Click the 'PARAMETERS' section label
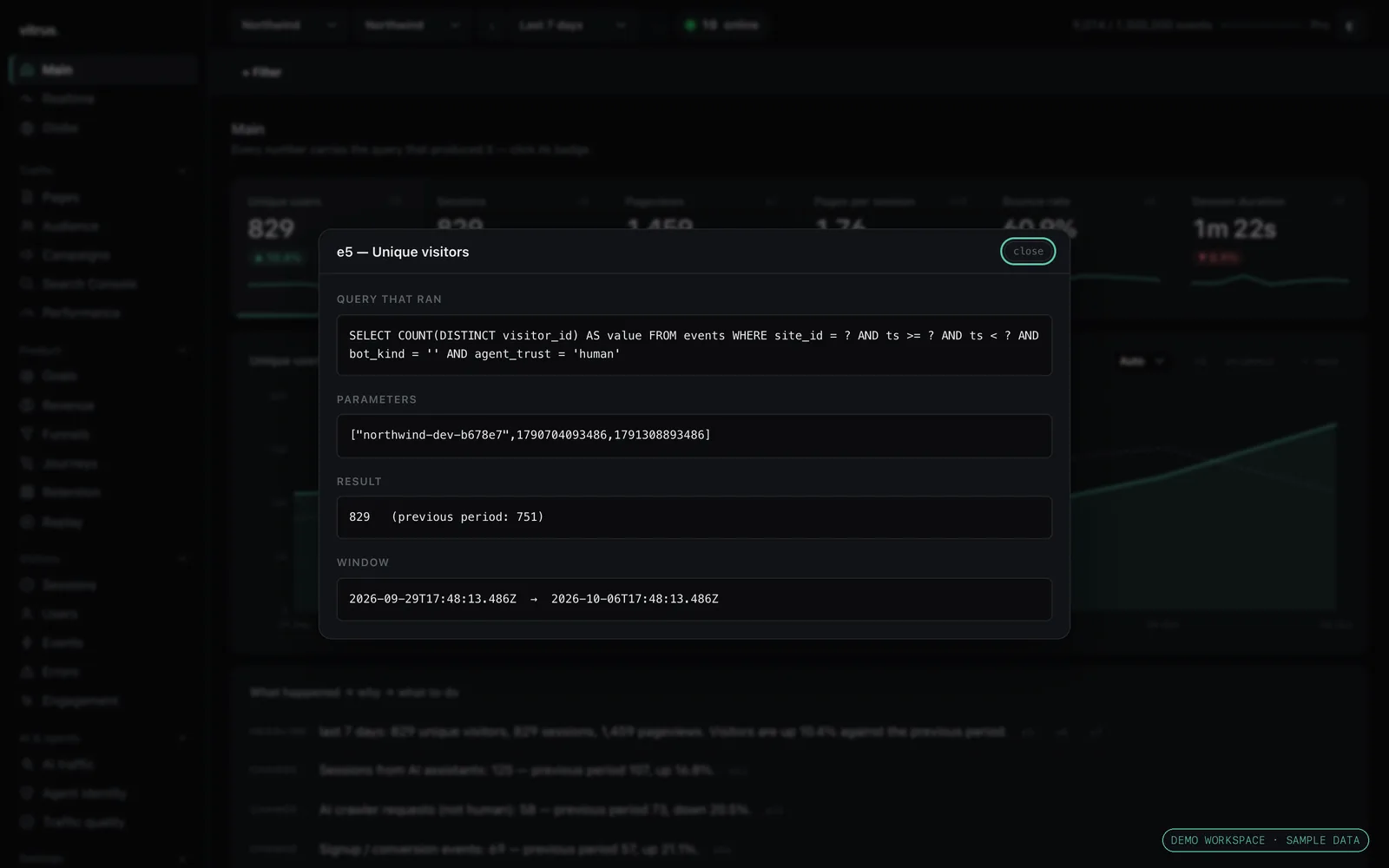Viewport: 1389px width, 868px height. tap(377, 399)
